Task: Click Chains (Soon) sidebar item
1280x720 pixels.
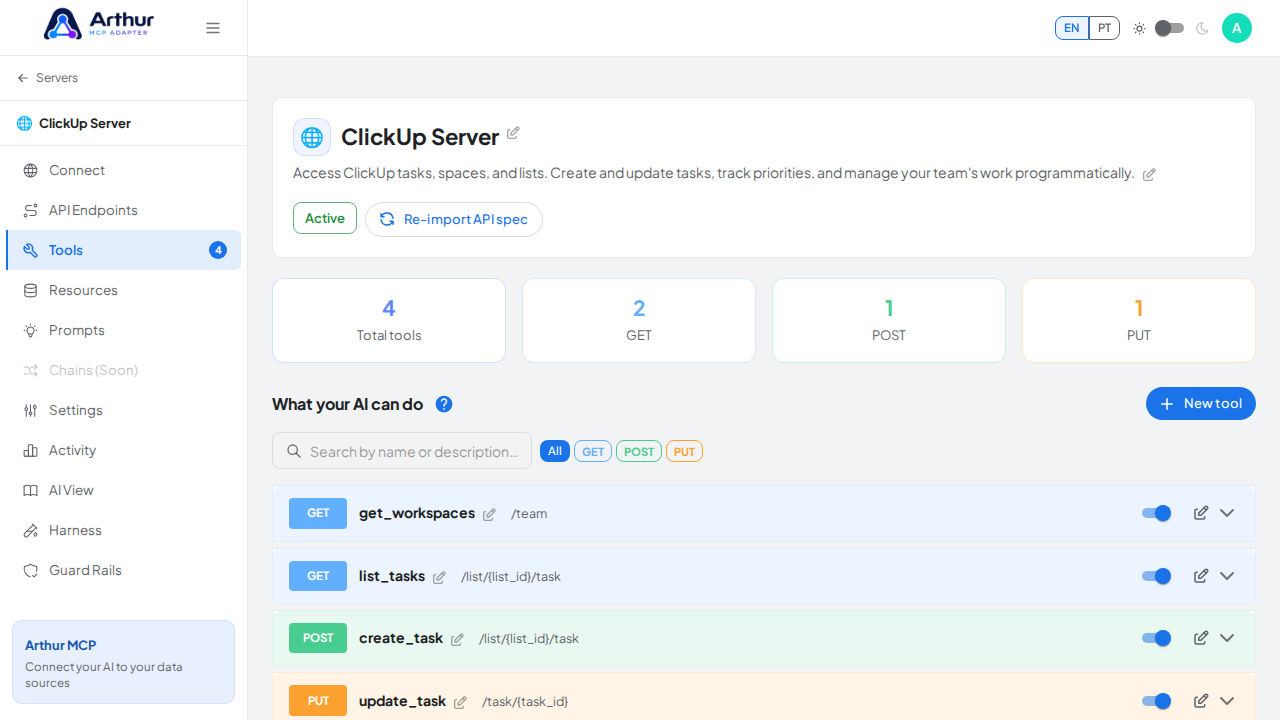Action: [x=123, y=370]
